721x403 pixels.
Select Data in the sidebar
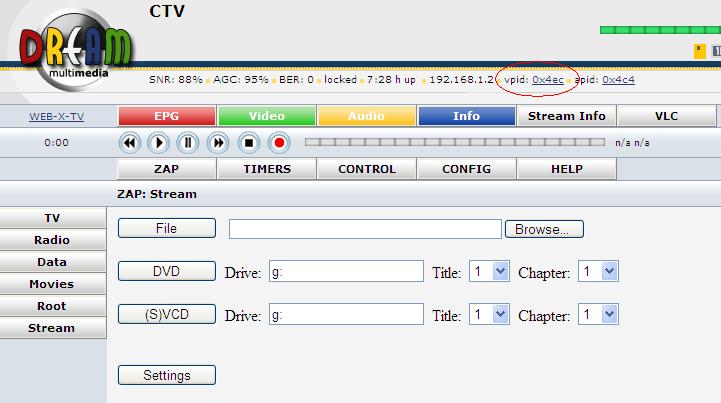pos(52,262)
